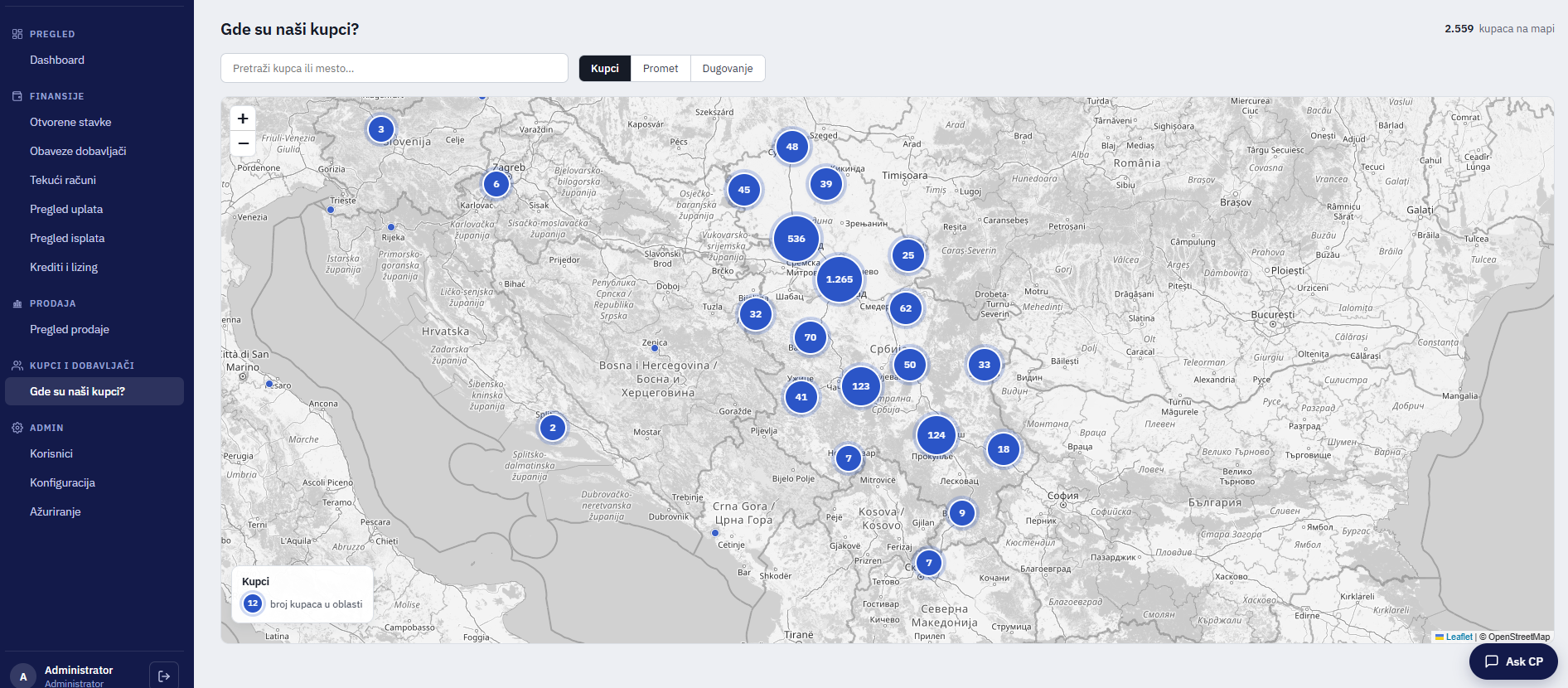The height and width of the screenshot is (688, 1568).
Task: Open the OpenStreetMap attribution link
Action: (1518, 637)
